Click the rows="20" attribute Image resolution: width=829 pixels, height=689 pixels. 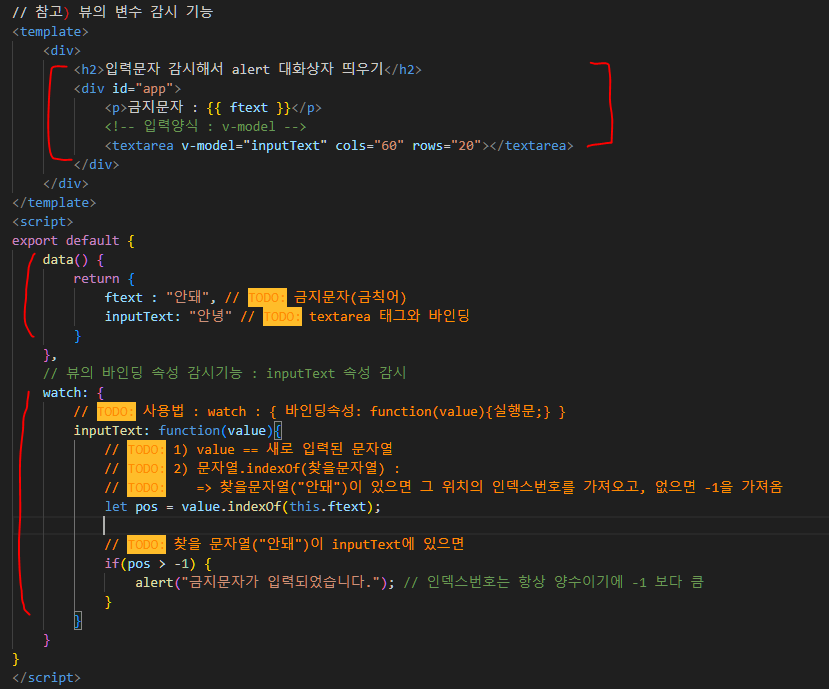(447, 145)
